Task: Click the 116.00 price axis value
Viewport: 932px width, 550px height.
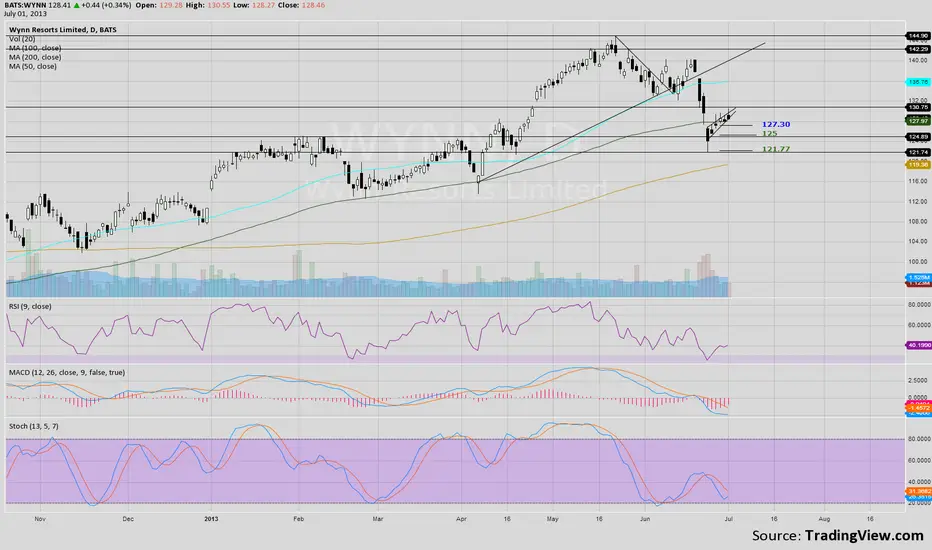Action: tap(918, 181)
